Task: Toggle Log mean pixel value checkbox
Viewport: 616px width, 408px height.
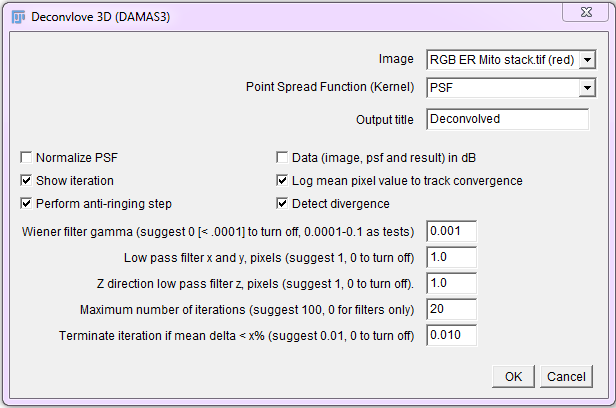Action: click(x=282, y=181)
